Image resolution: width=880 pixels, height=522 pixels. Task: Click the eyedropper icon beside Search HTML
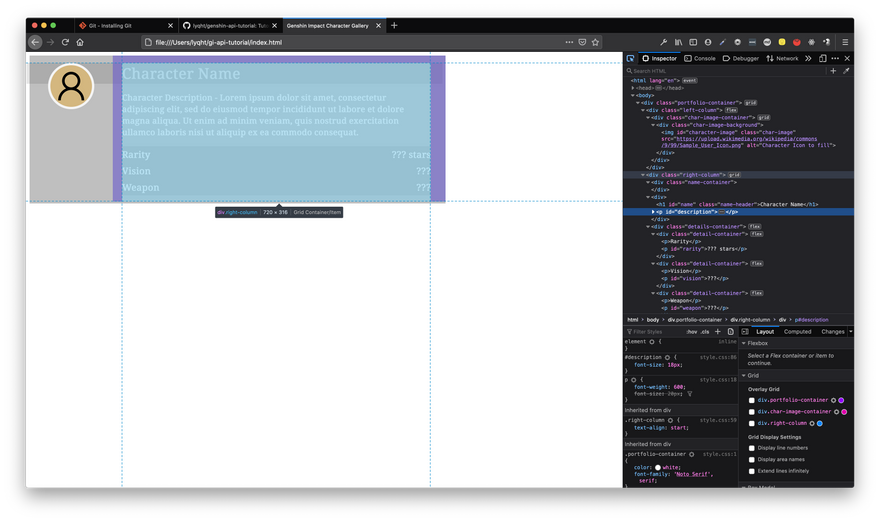(x=846, y=71)
